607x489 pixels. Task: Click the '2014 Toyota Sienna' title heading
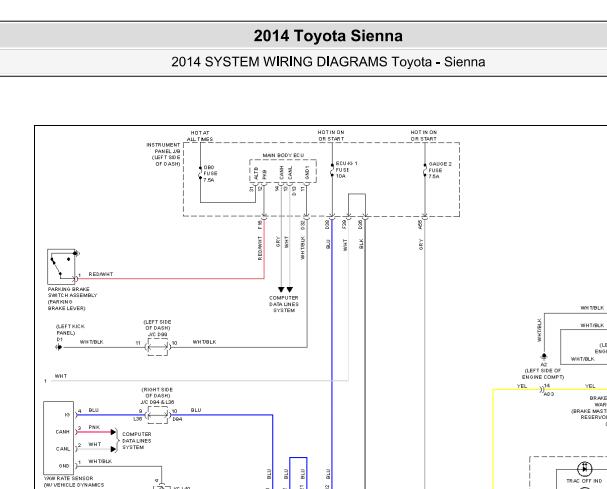328,36
